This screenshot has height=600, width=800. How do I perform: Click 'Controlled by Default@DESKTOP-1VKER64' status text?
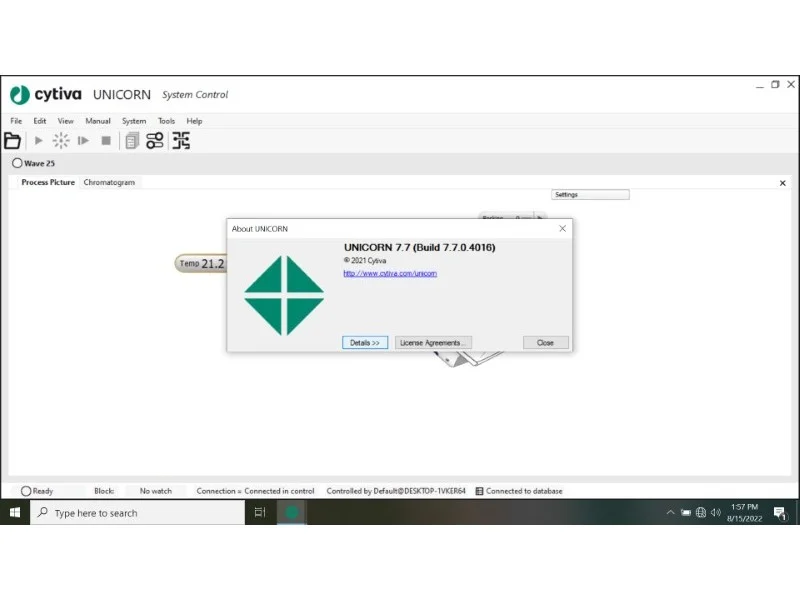[396, 491]
